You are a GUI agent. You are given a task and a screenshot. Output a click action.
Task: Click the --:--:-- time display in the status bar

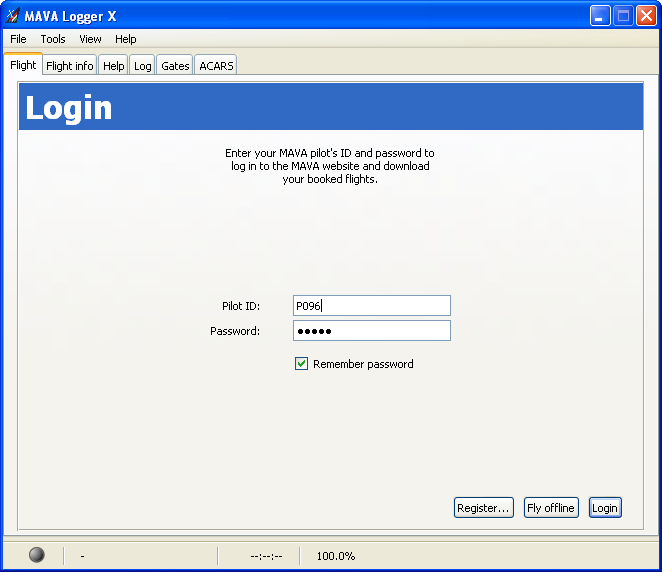point(266,556)
